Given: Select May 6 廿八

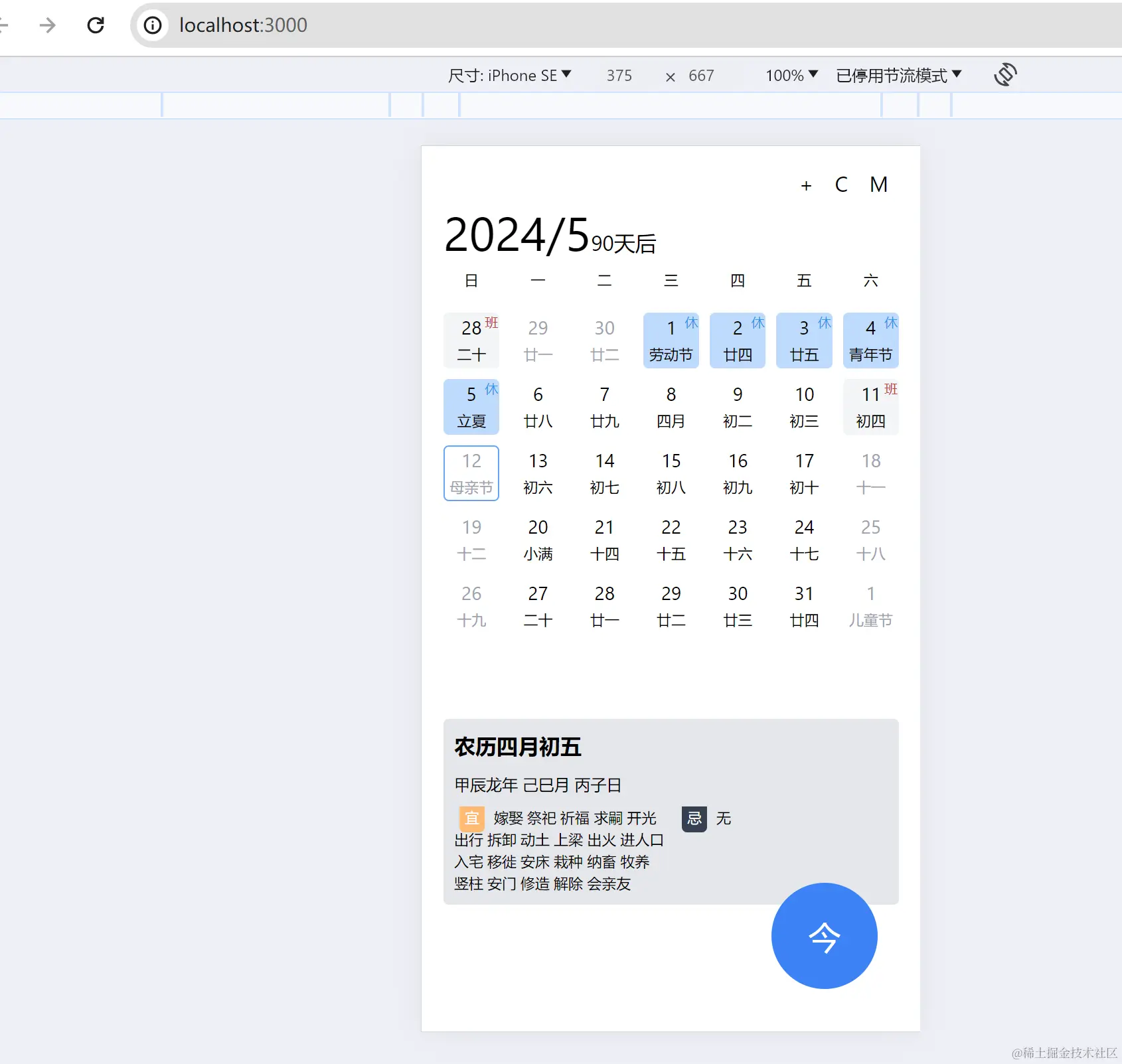Looking at the screenshot, I should [x=538, y=407].
